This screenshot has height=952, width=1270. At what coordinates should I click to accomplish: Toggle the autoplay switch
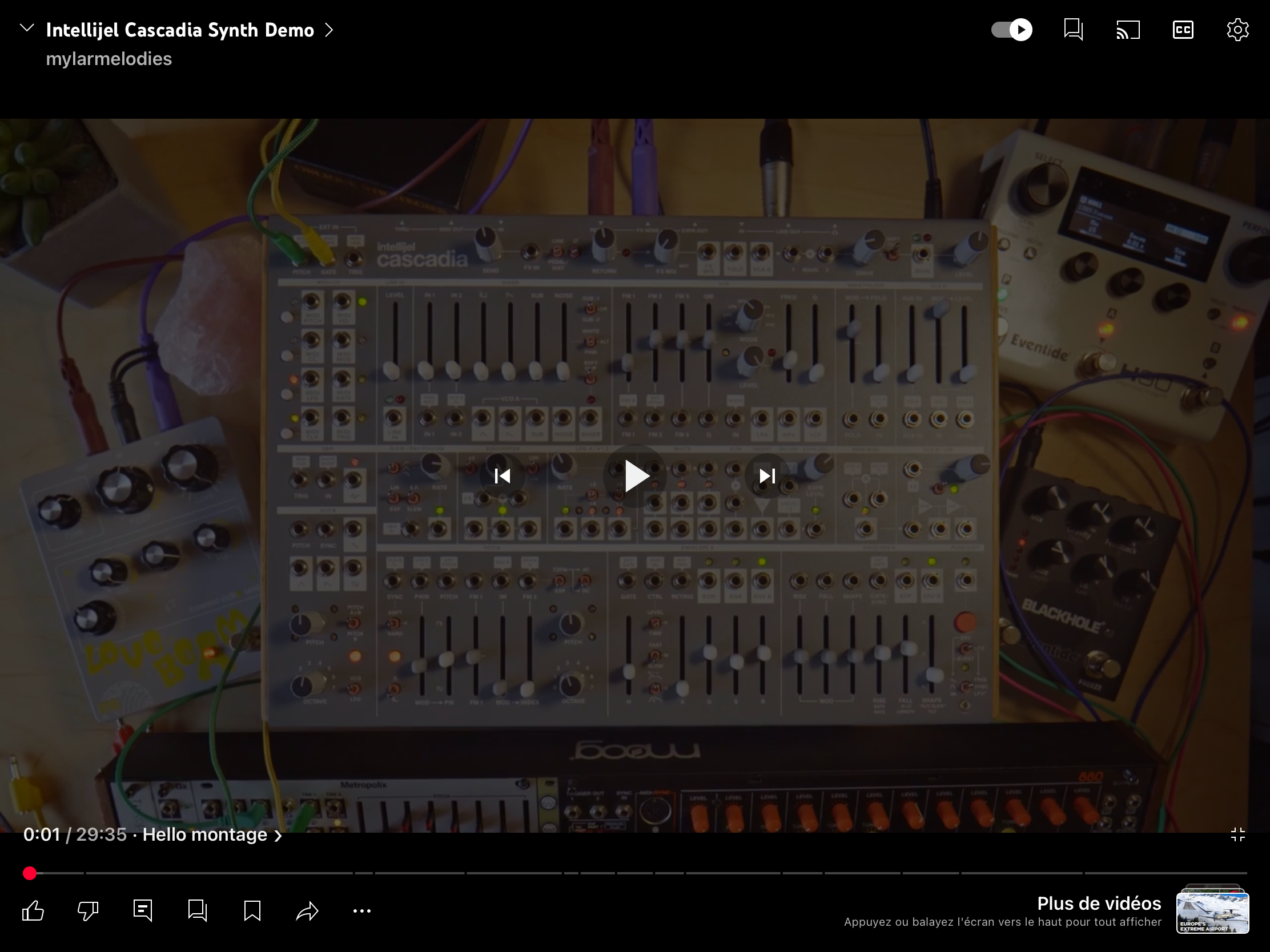click(x=1012, y=30)
